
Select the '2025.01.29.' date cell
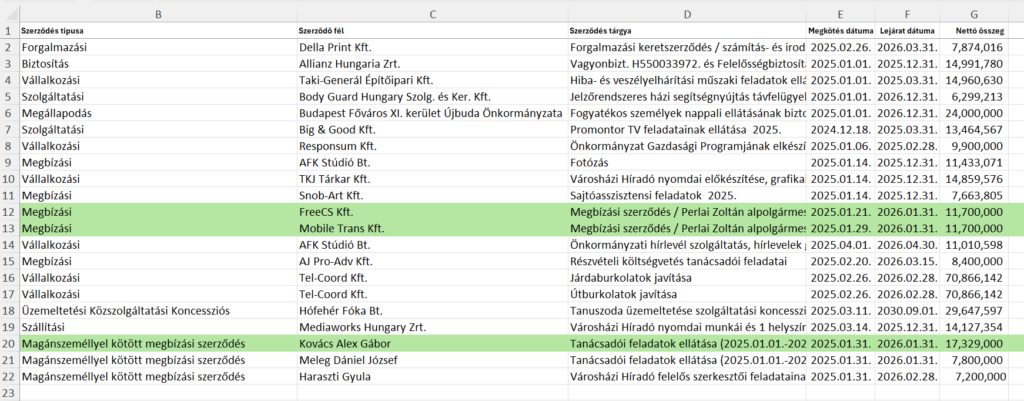(x=840, y=229)
